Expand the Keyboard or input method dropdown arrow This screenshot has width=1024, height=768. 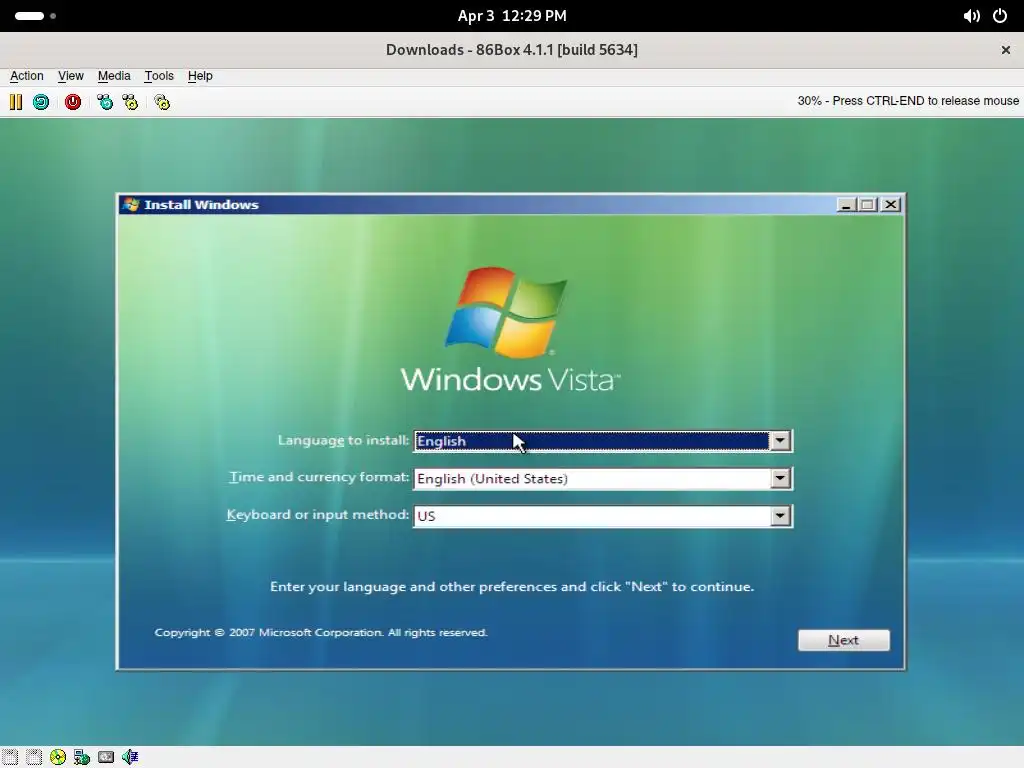point(780,516)
